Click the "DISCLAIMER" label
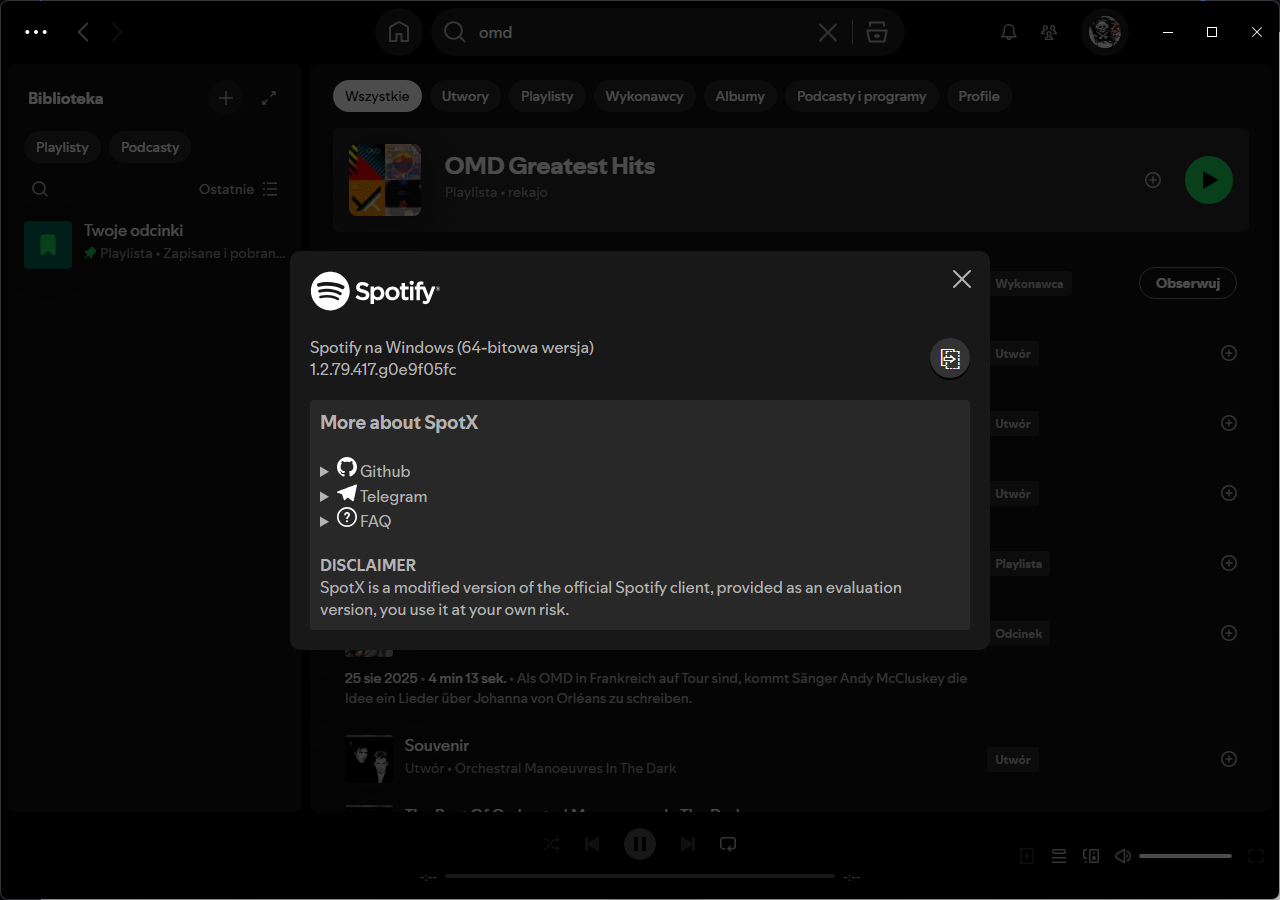The image size is (1280, 900). click(368, 565)
